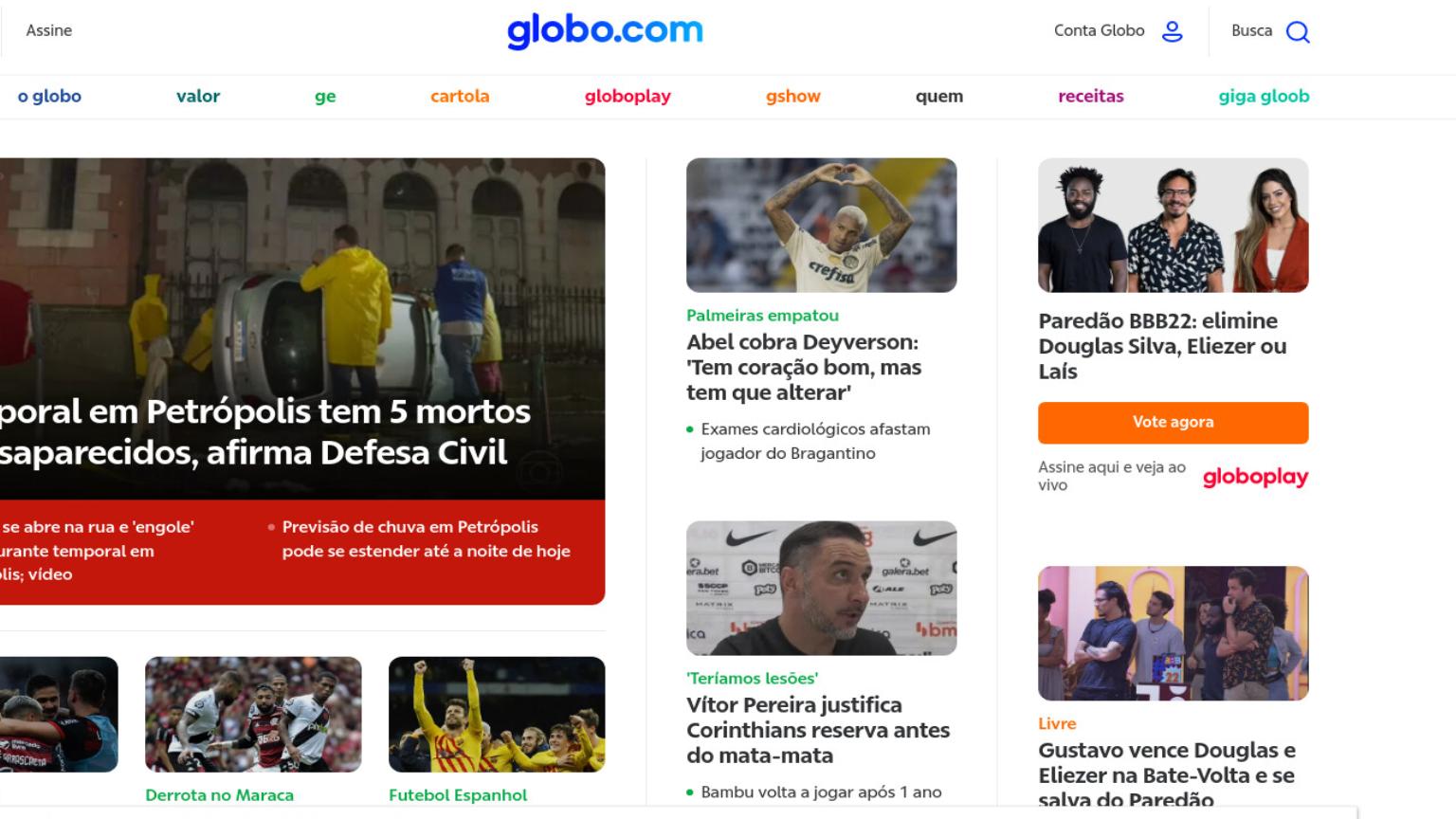This screenshot has height=819, width=1456.
Task: Open the 'ge' sports tab
Action: tap(325, 97)
